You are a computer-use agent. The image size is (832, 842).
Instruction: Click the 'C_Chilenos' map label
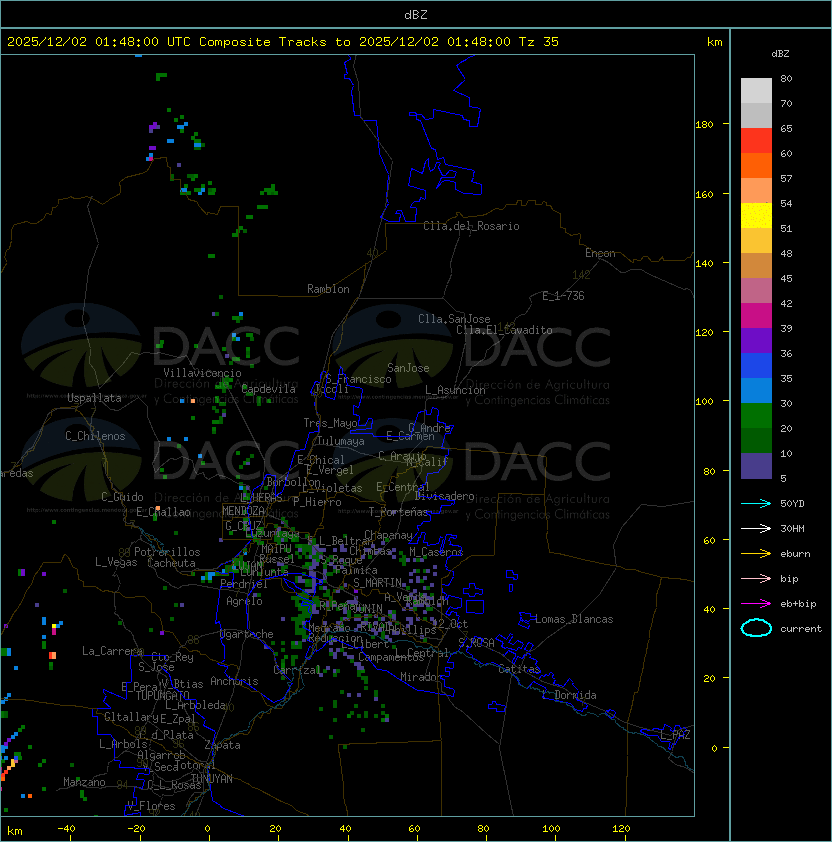pyautogui.click(x=95, y=436)
